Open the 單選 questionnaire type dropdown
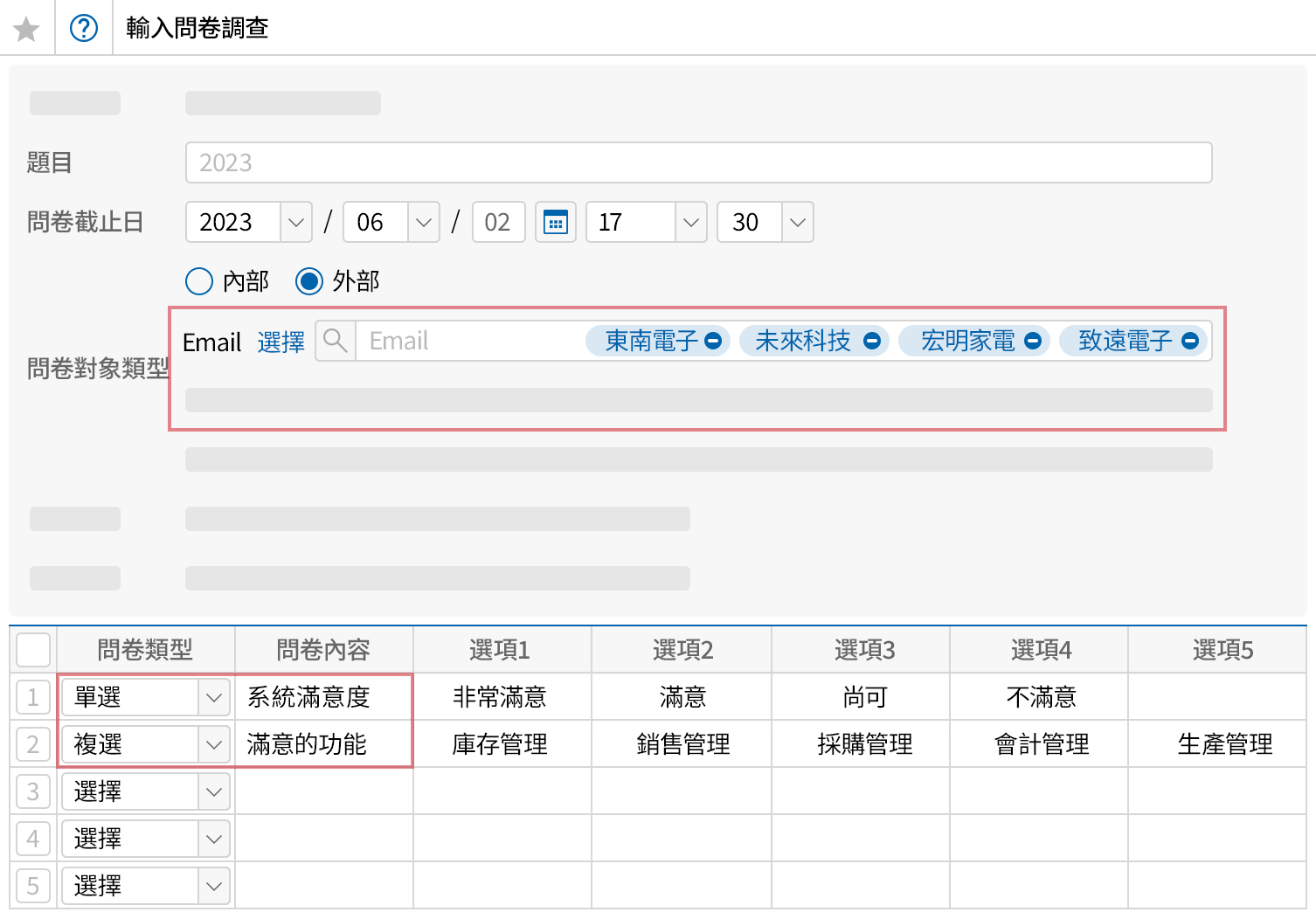1316x919 pixels. click(213, 697)
